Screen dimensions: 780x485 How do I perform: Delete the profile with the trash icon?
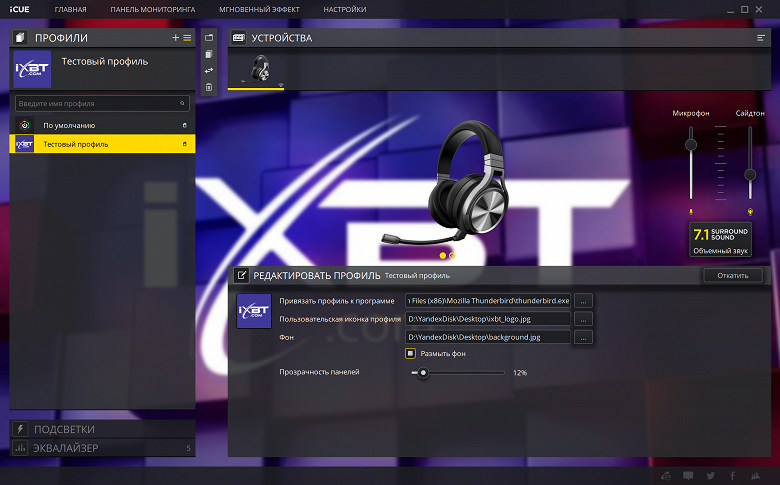209,87
